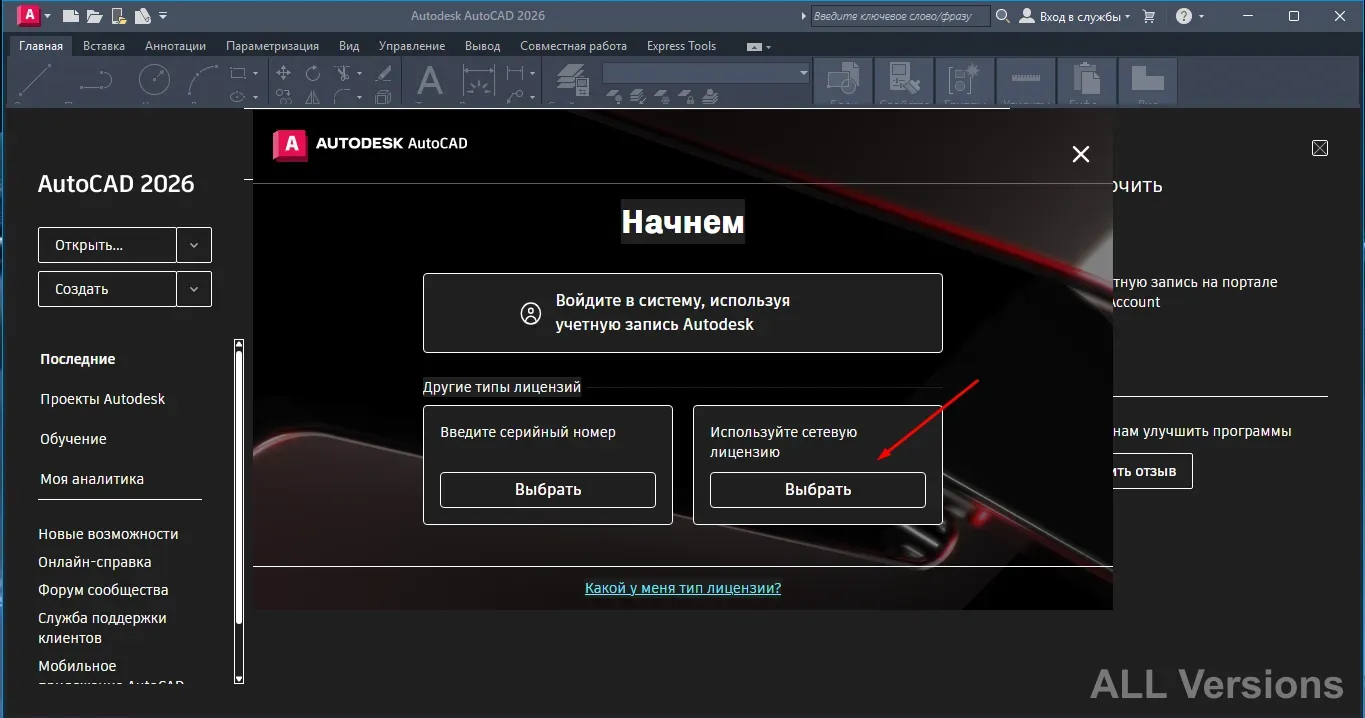Click the Открыть... button on start page
The width and height of the screenshot is (1365, 718).
pyautogui.click(x=107, y=245)
